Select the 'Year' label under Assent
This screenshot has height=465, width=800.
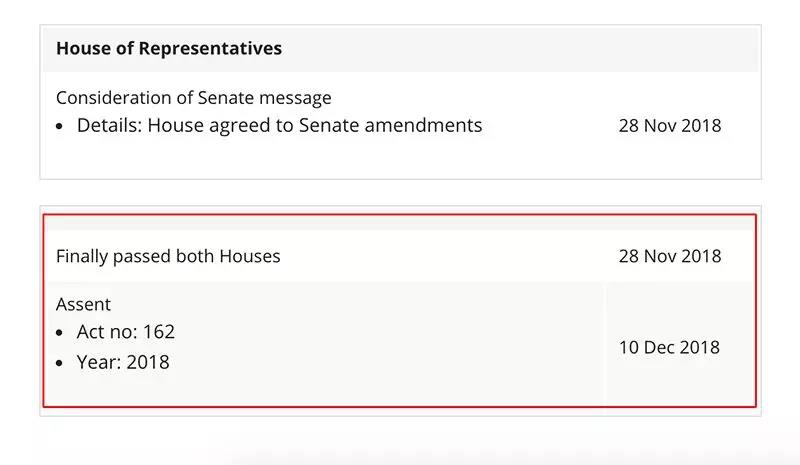click(x=99, y=362)
